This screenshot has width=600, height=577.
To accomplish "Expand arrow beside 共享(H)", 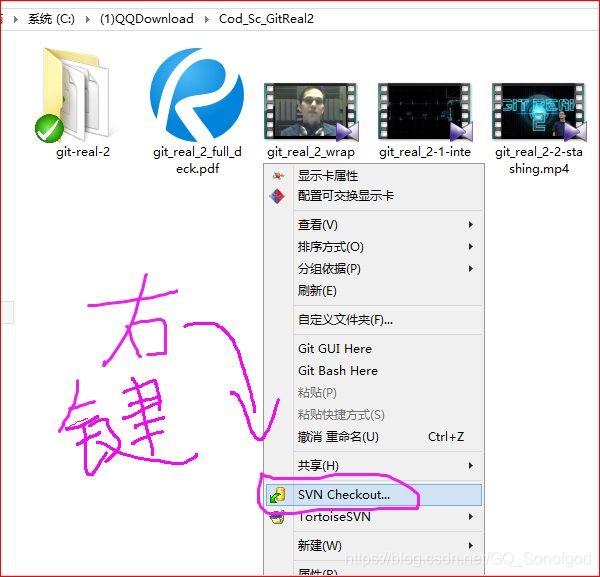I will (x=471, y=466).
